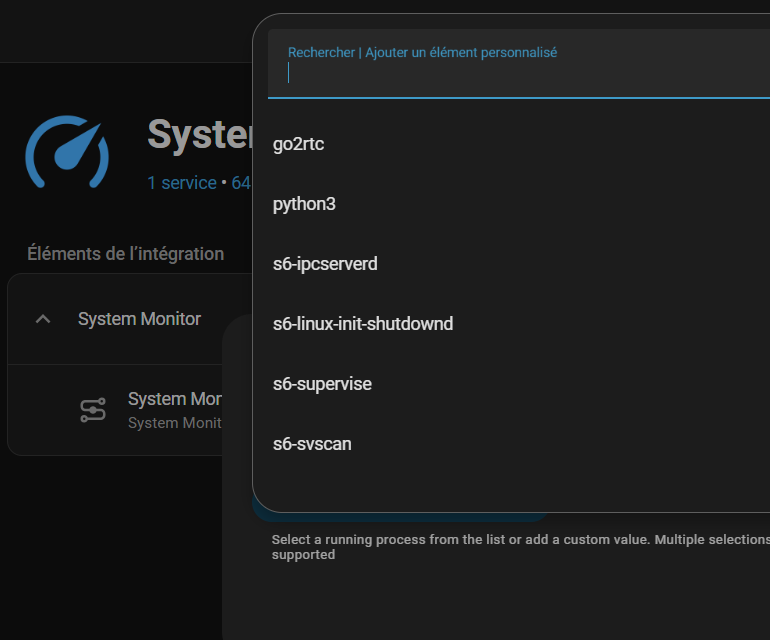Viewport: 770px width, 640px height.
Task: Collapse the System Monitor group chevron
Action: click(x=43, y=319)
